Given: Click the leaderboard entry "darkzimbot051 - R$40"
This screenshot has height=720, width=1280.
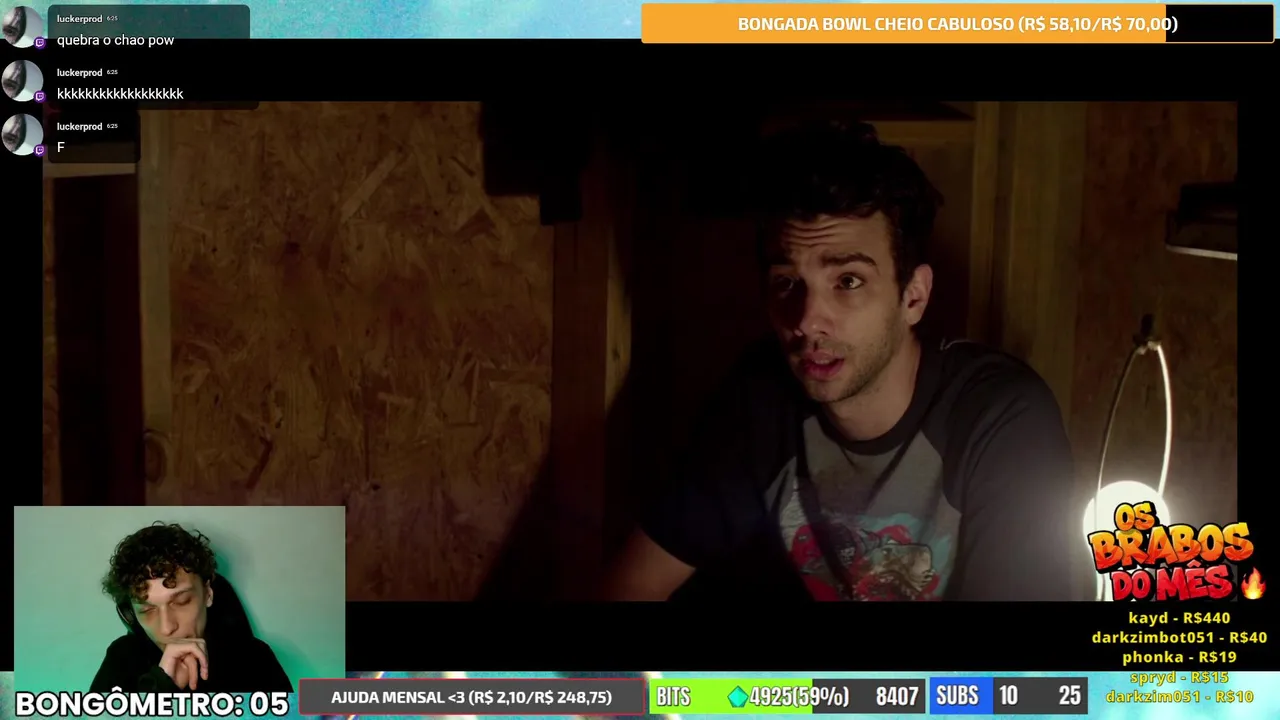Looking at the screenshot, I should pos(1179,638).
